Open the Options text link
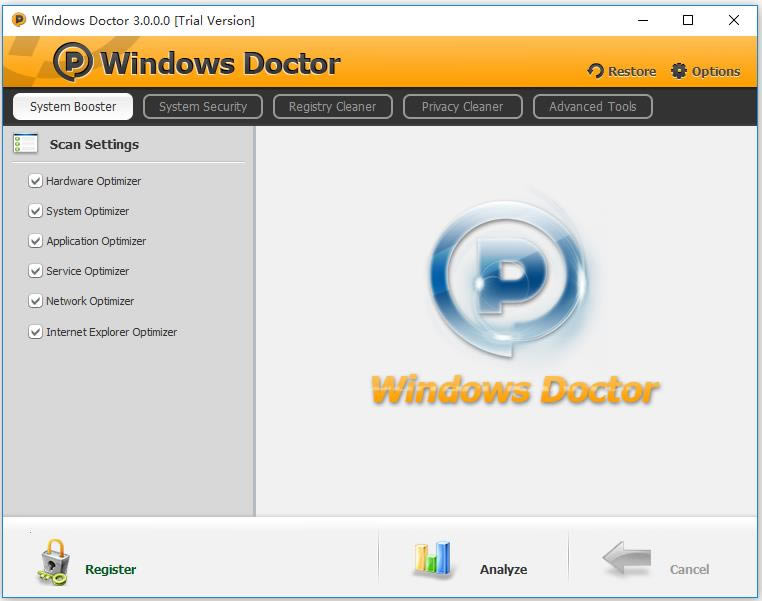This screenshot has width=762, height=601. (x=716, y=71)
